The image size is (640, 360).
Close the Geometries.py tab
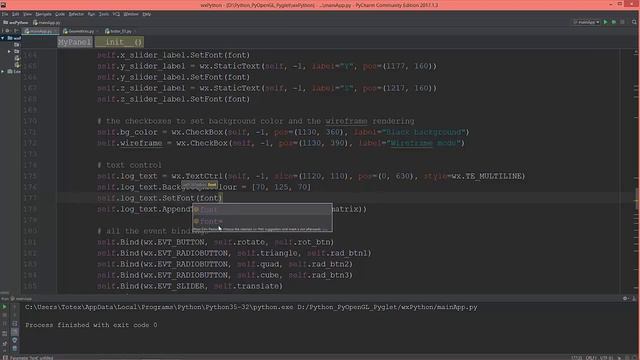pos(98,31)
